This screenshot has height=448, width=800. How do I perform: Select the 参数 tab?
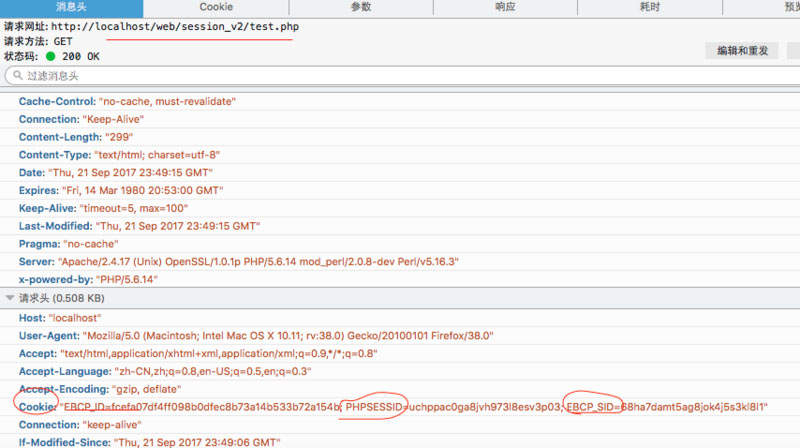361,7
